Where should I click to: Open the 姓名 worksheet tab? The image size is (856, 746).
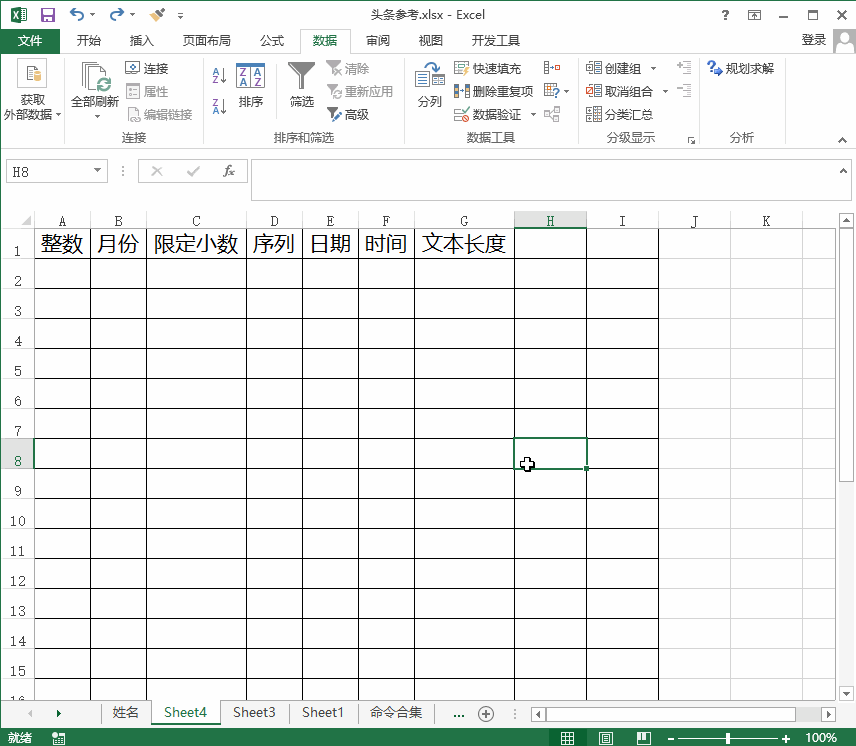126,712
